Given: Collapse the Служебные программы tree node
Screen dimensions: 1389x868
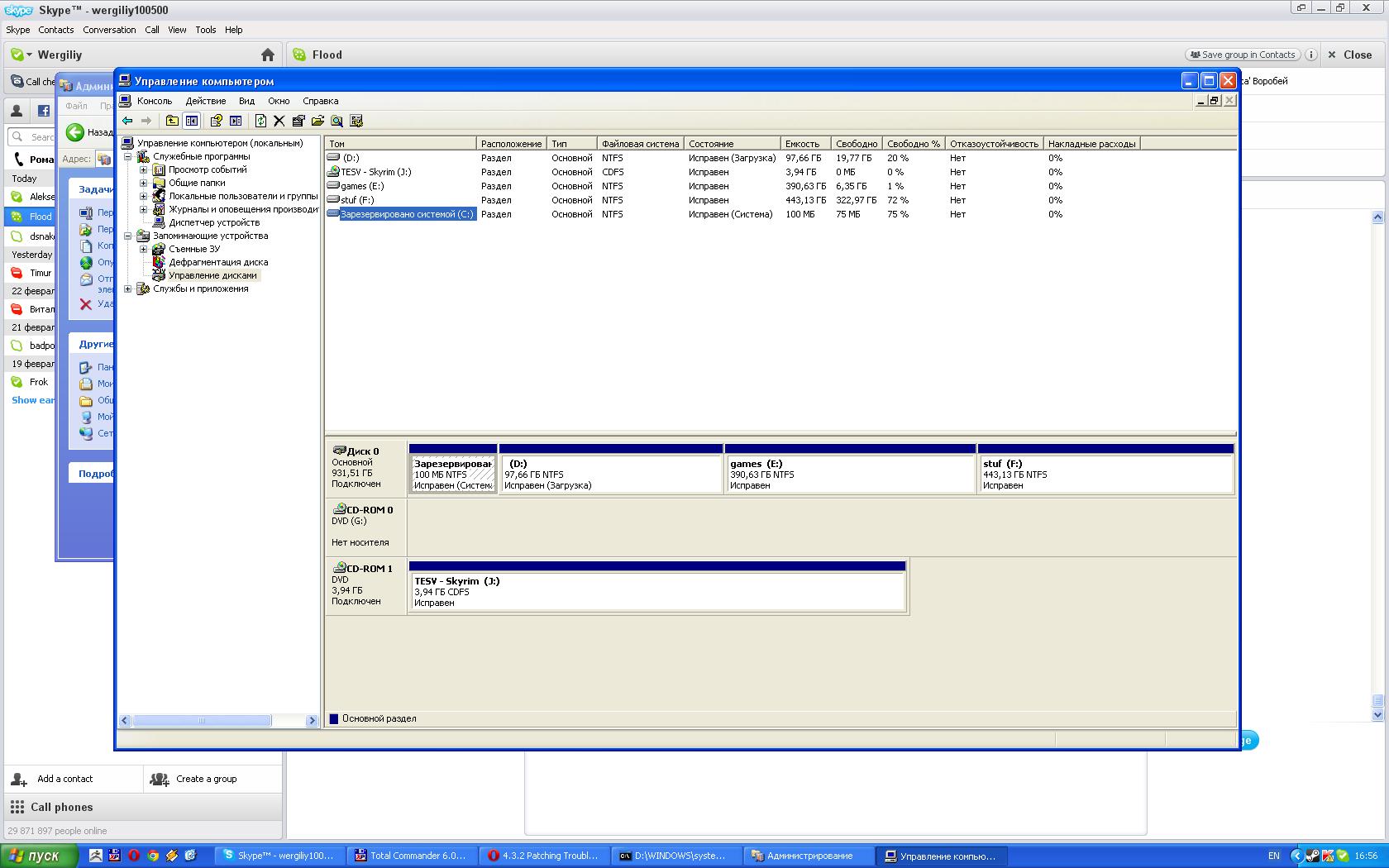Looking at the screenshot, I should tap(128, 156).
